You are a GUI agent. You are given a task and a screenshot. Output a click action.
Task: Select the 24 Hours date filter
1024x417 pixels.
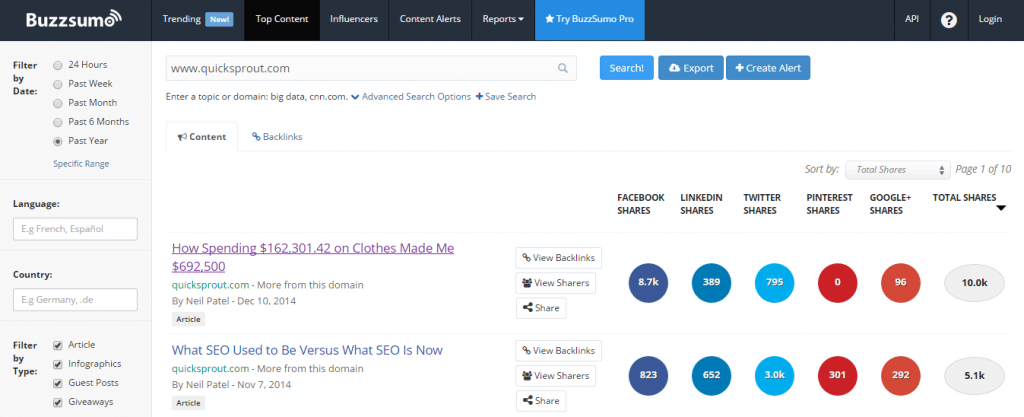point(58,65)
